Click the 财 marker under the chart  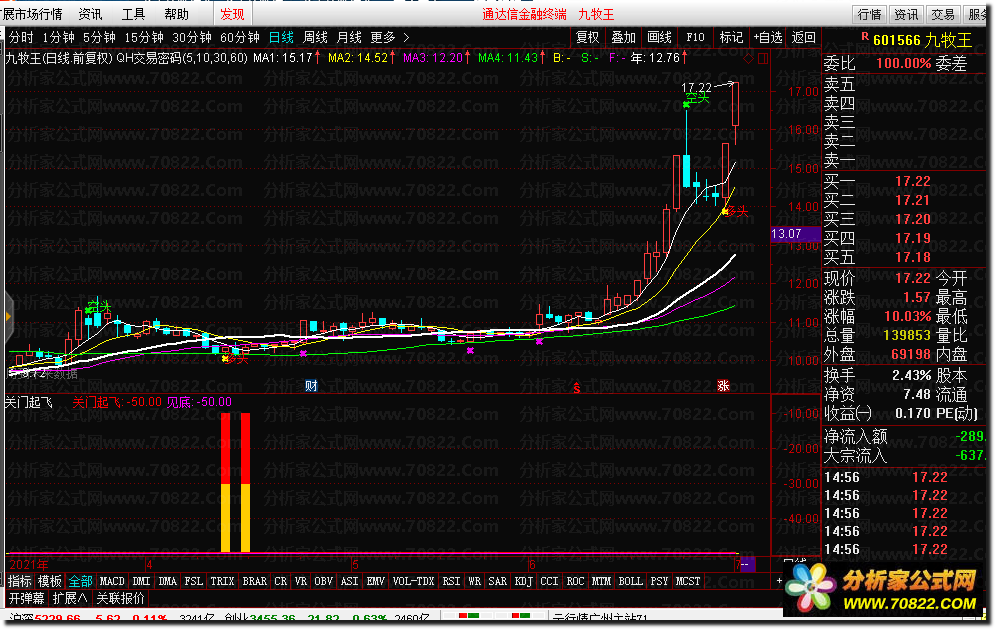(311, 386)
